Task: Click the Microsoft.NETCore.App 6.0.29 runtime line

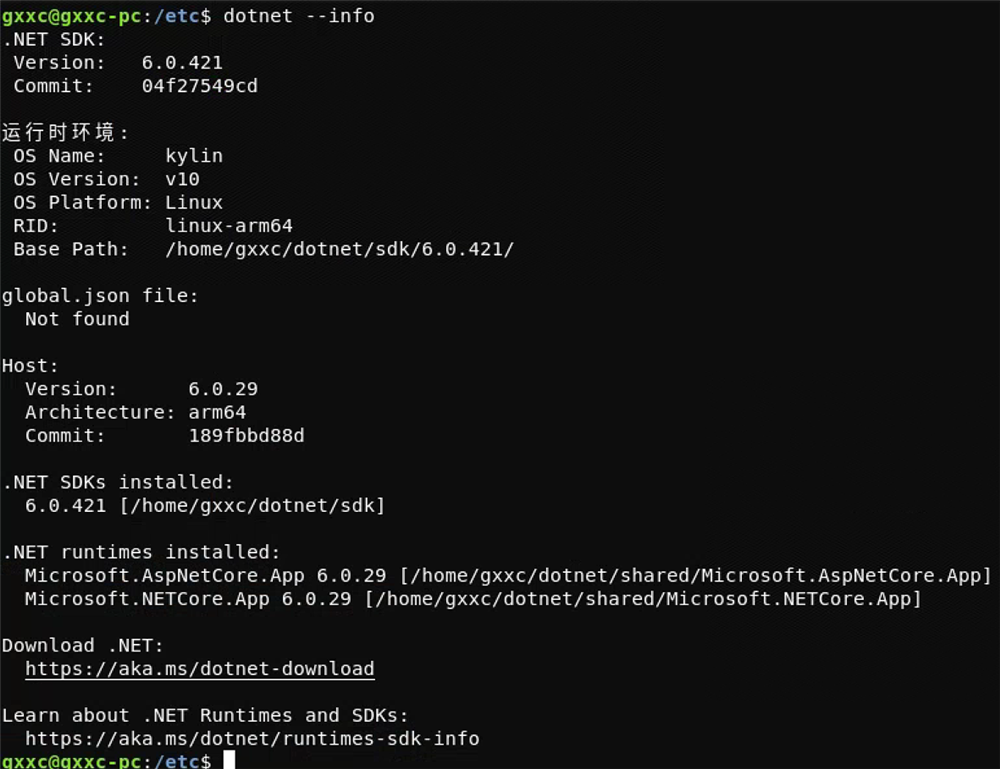Action: [473, 599]
